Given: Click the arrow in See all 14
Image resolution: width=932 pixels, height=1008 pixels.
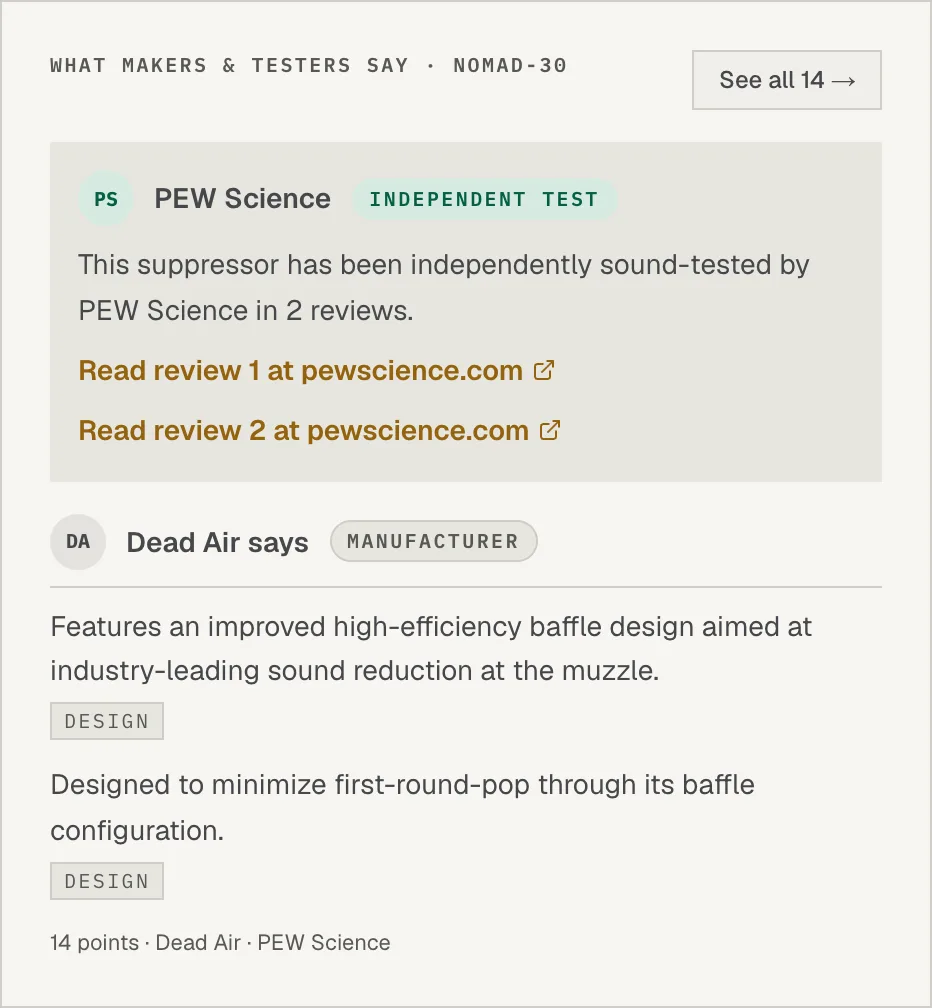Looking at the screenshot, I should (x=843, y=81).
